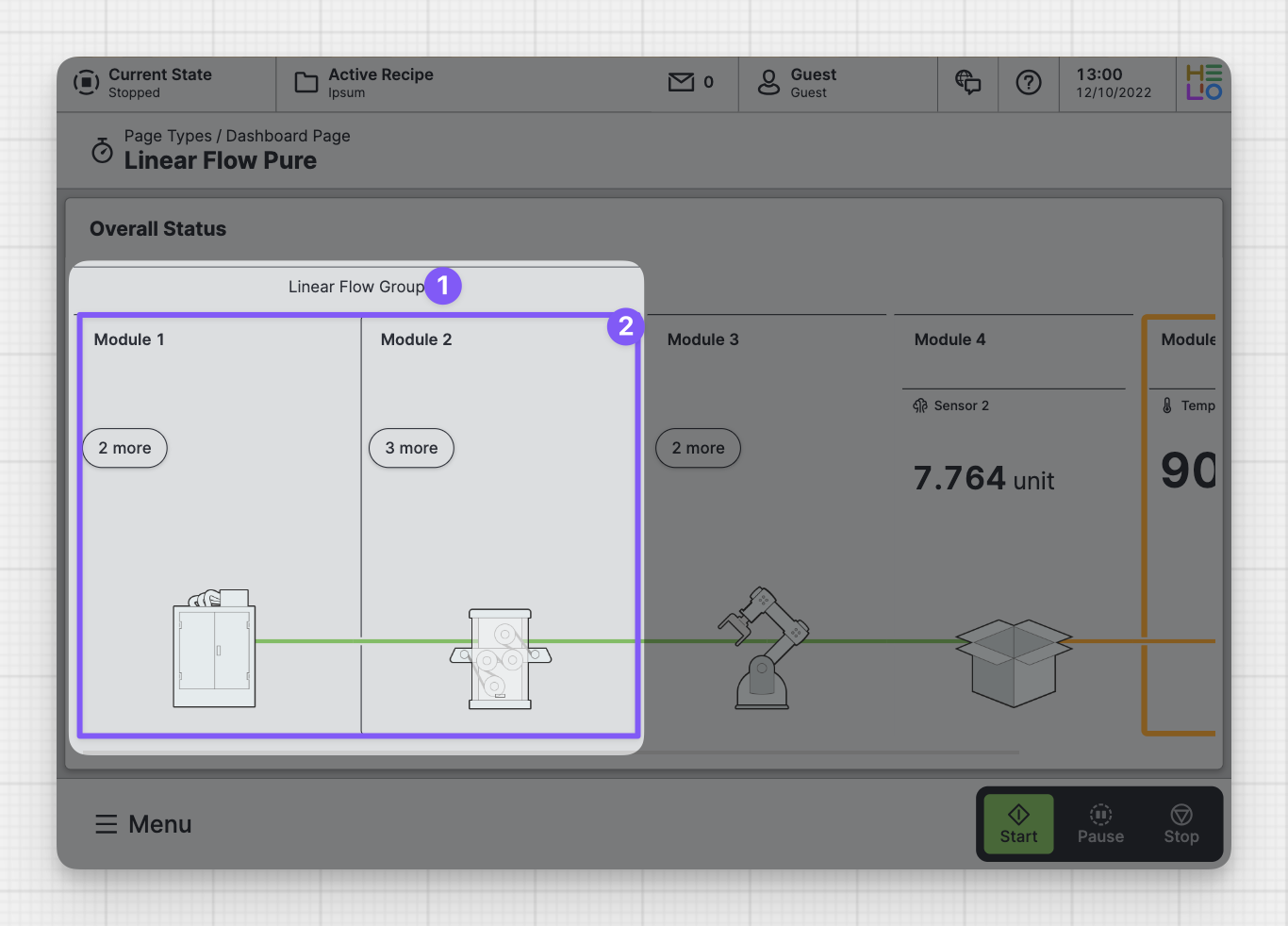Select the robot arm in Module 3

pyautogui.click(x=764, y=649)
